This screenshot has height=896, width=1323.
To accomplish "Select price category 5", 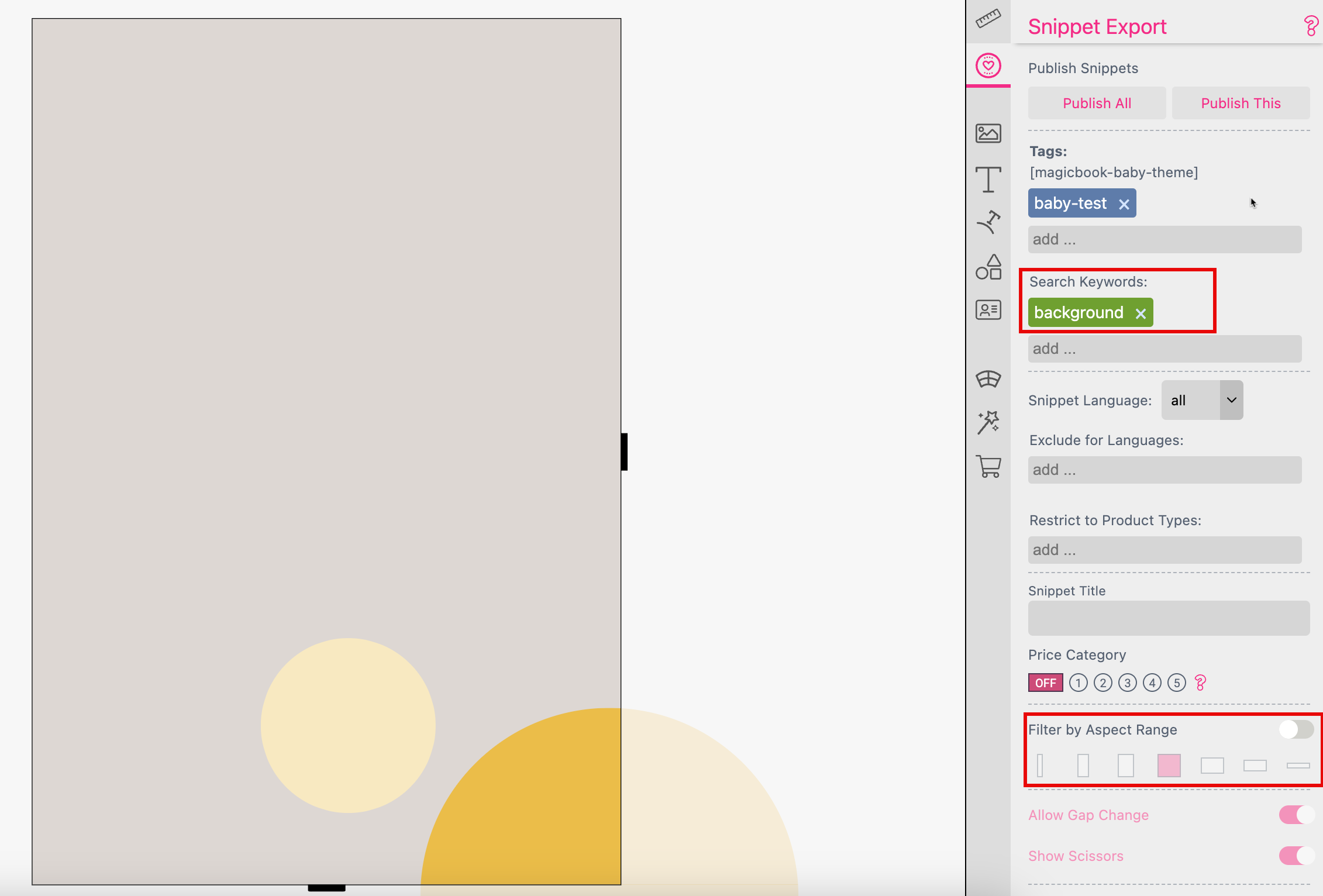I will click(1176, 683).
